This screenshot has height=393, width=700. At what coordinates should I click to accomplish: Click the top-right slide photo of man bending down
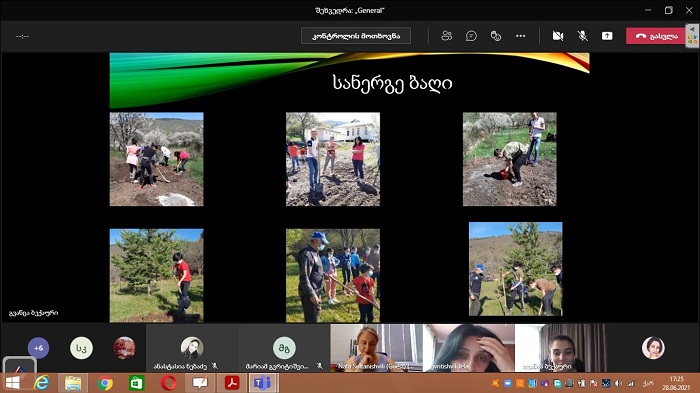tap(510, 159)
